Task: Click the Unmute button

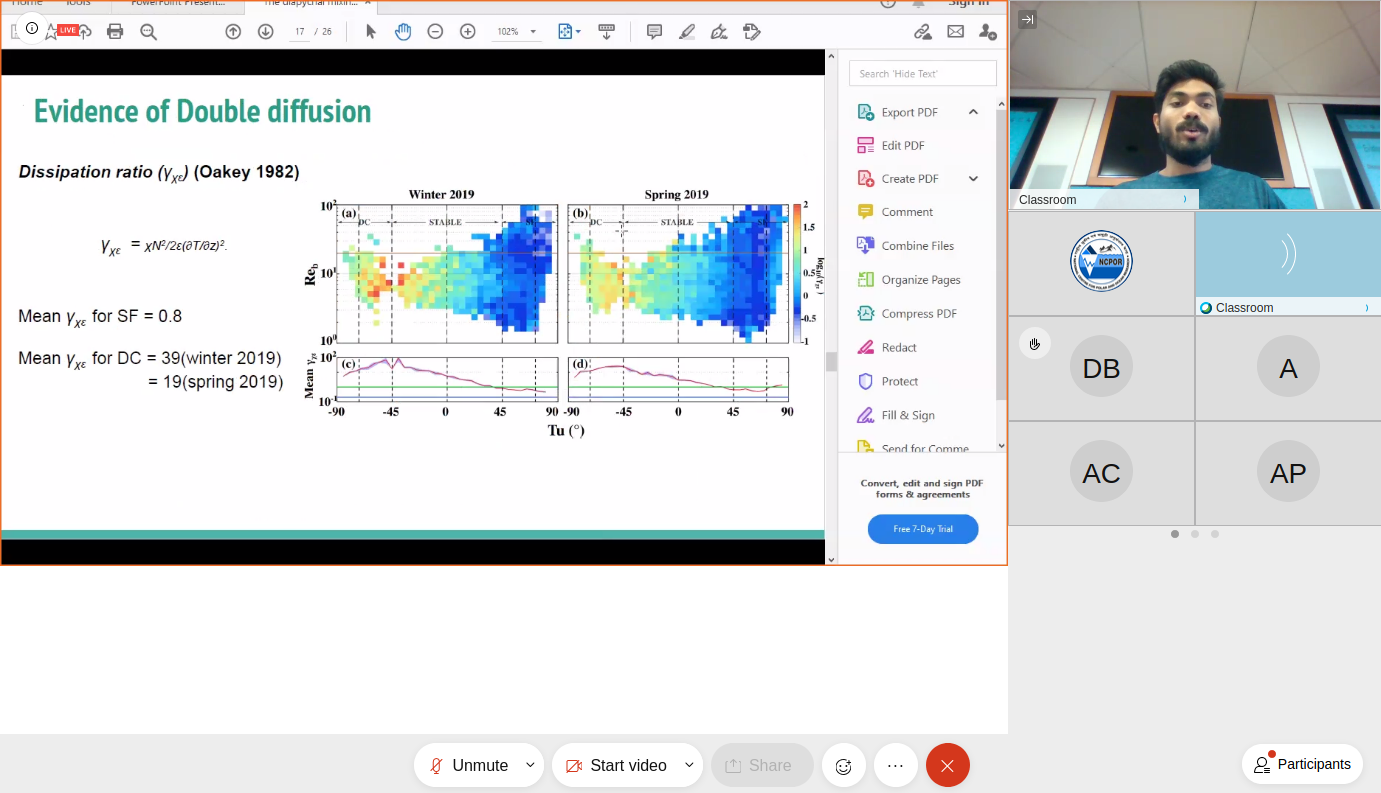Action: [468, 765]
